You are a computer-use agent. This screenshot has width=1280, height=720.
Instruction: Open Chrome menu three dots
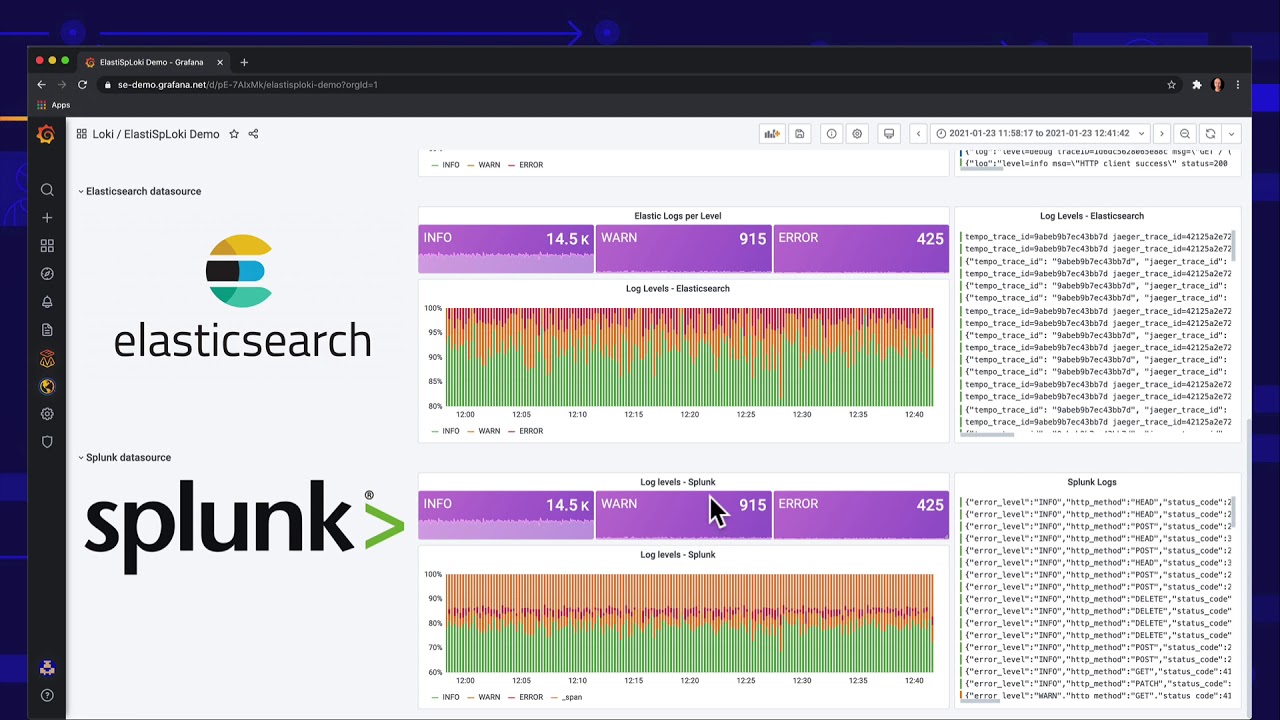[1238, 85]
